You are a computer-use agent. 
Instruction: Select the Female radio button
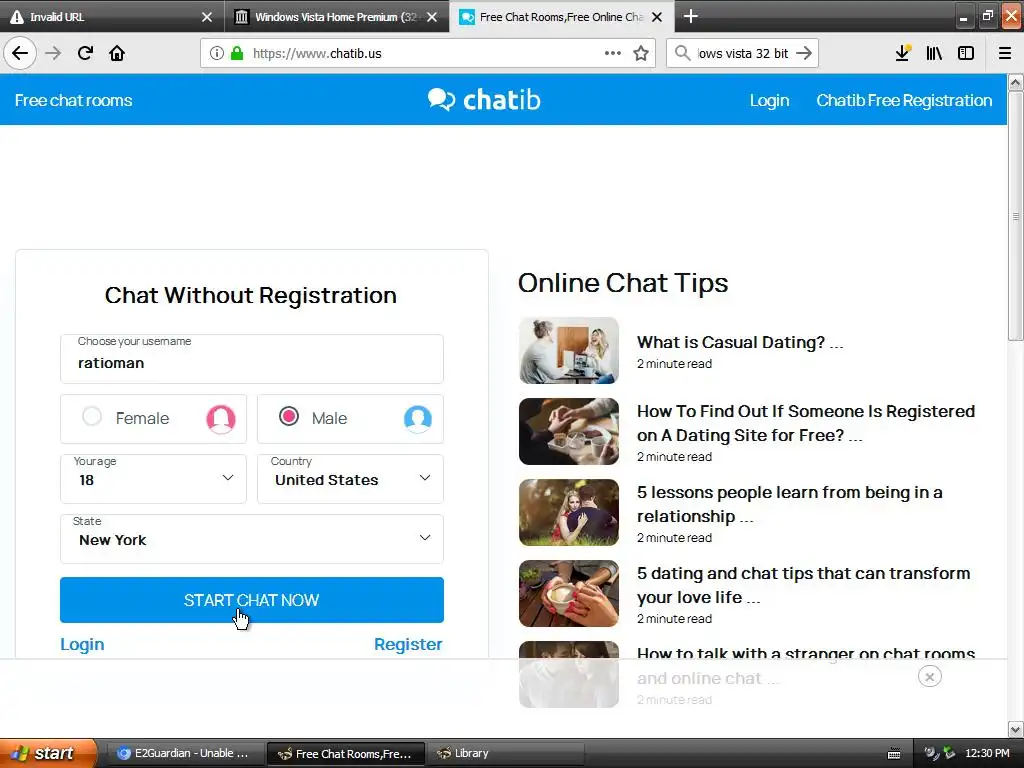pos(92,416)
